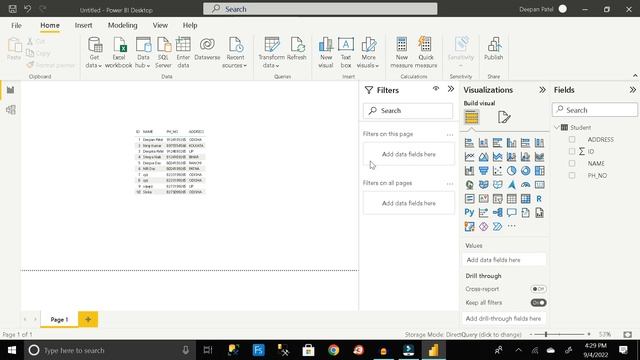Click the New measure button
This screenshot has width=640, height=360.
(402, 53)
